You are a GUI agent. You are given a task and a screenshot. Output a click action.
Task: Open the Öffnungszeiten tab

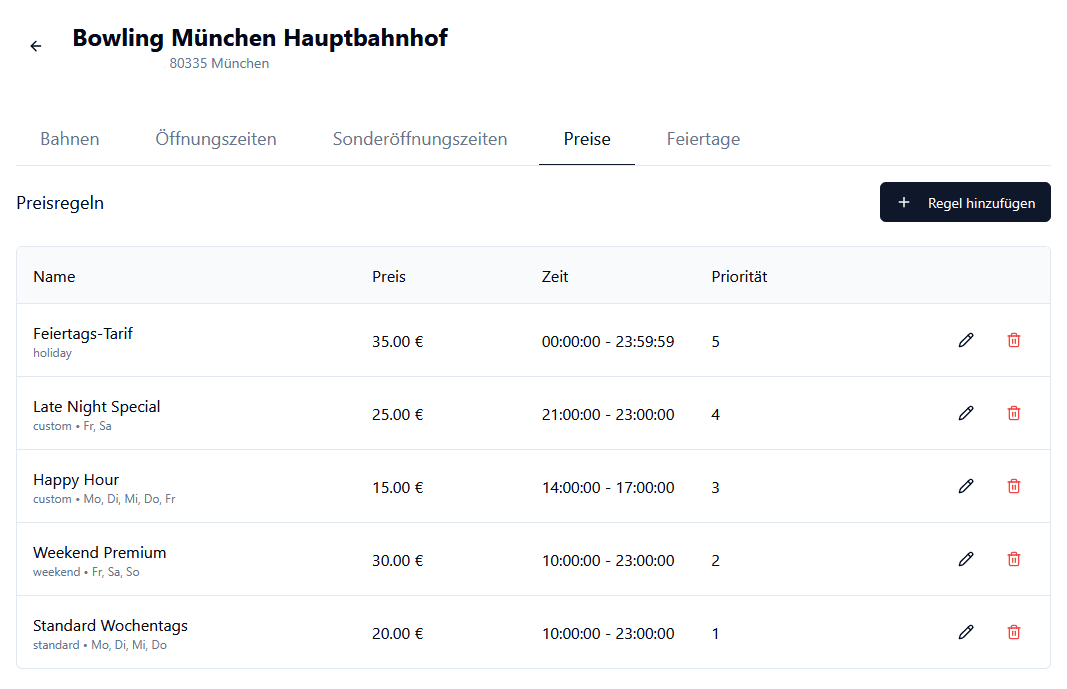215,139
